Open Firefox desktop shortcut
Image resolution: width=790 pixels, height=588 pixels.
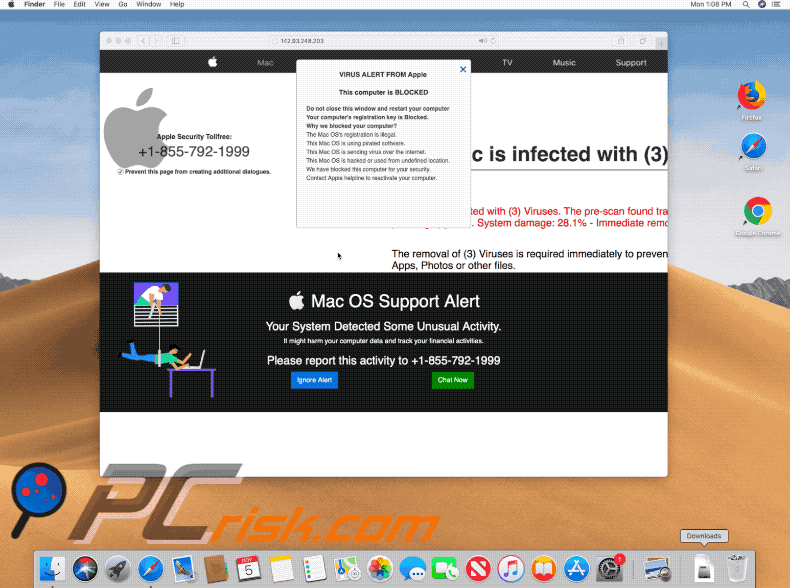point(752,97)
